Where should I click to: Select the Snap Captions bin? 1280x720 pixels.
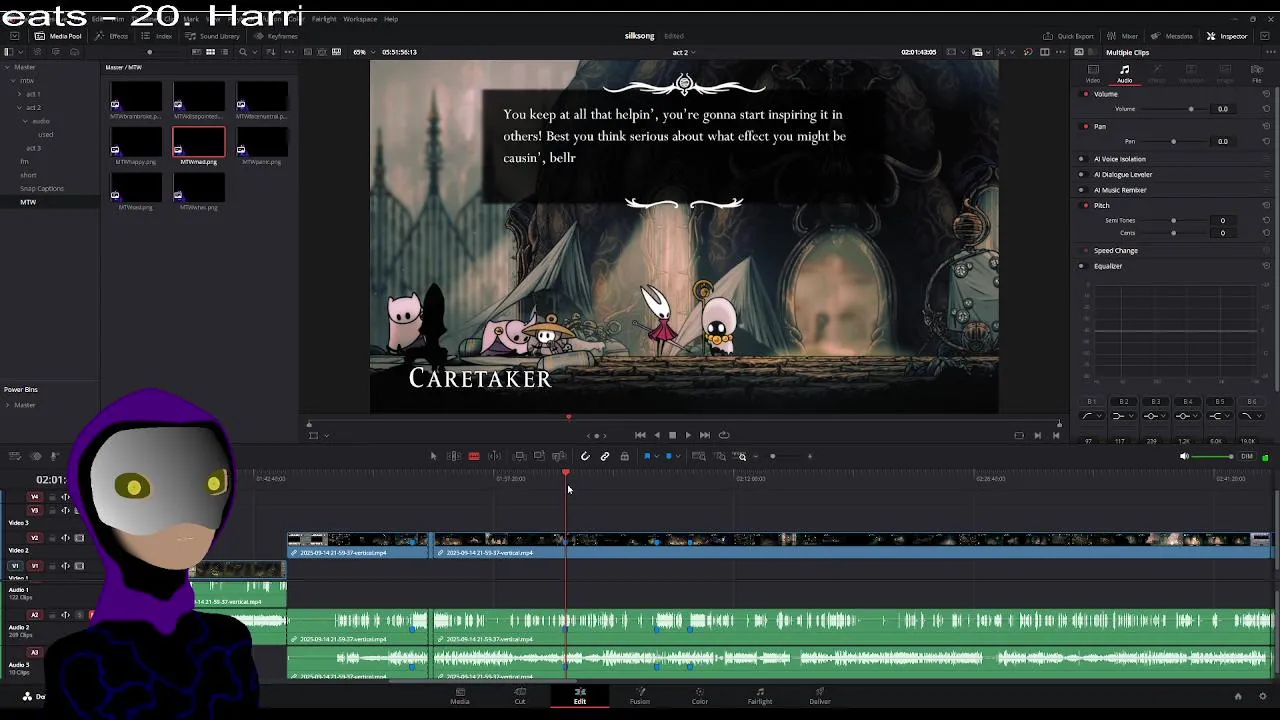41,188
